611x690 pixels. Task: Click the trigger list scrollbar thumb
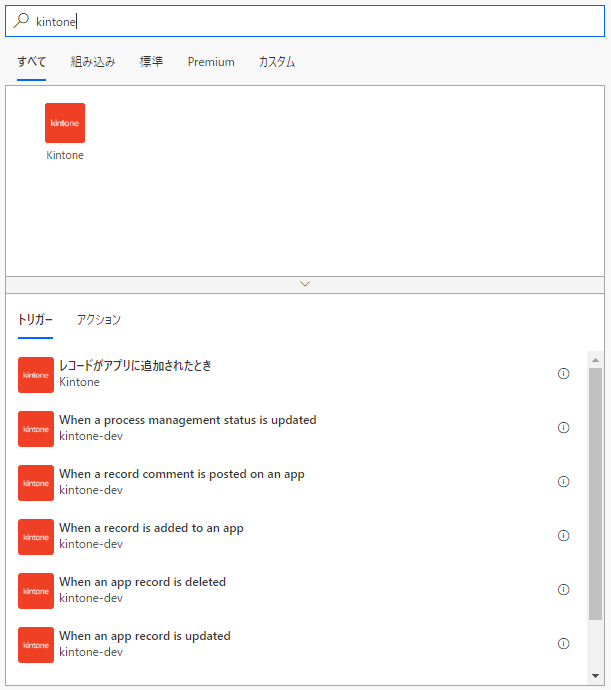pyautogui.click(x=596, y=494)
